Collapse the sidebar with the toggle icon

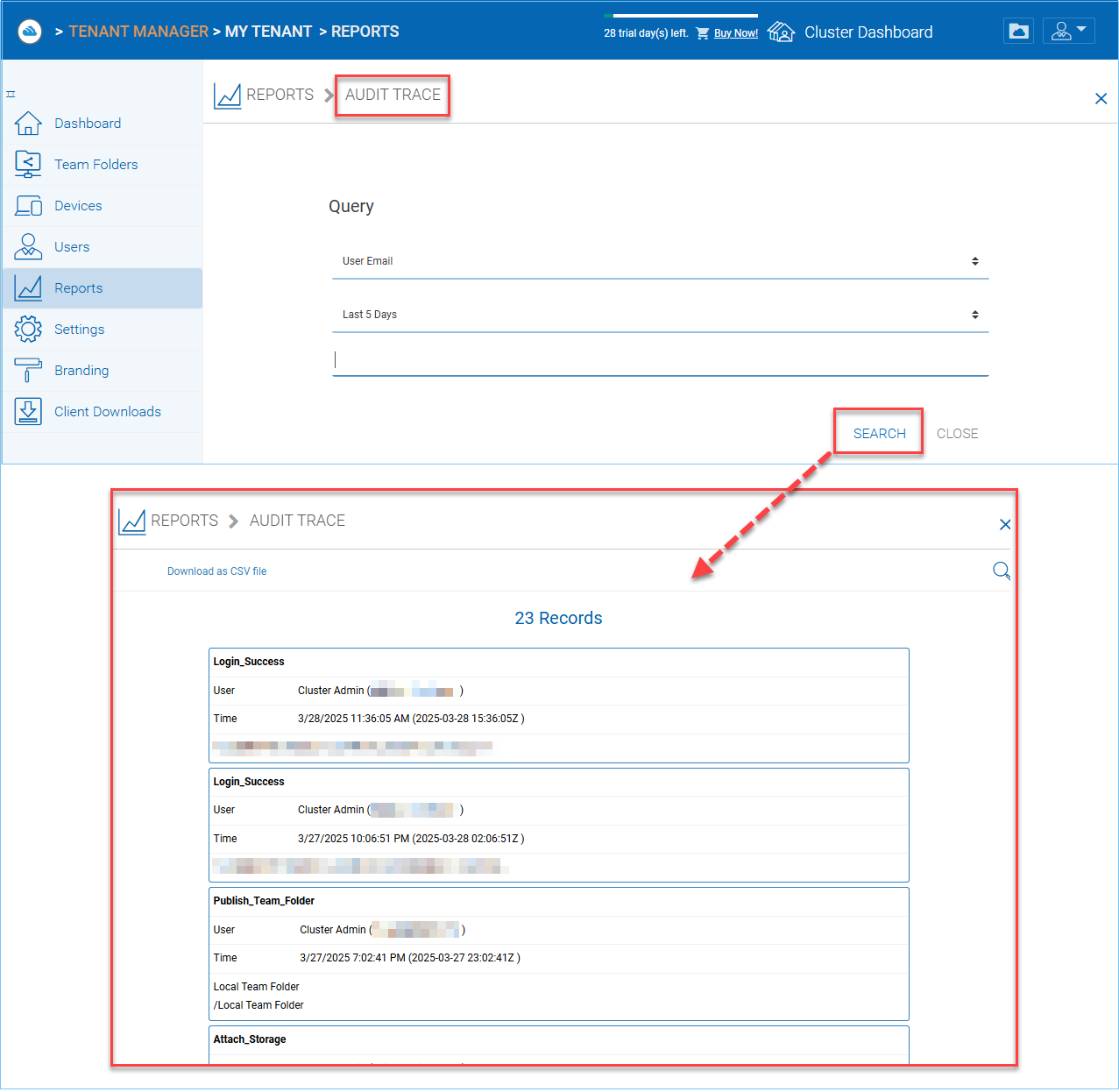pyautogui.click(x=11, y=94)
